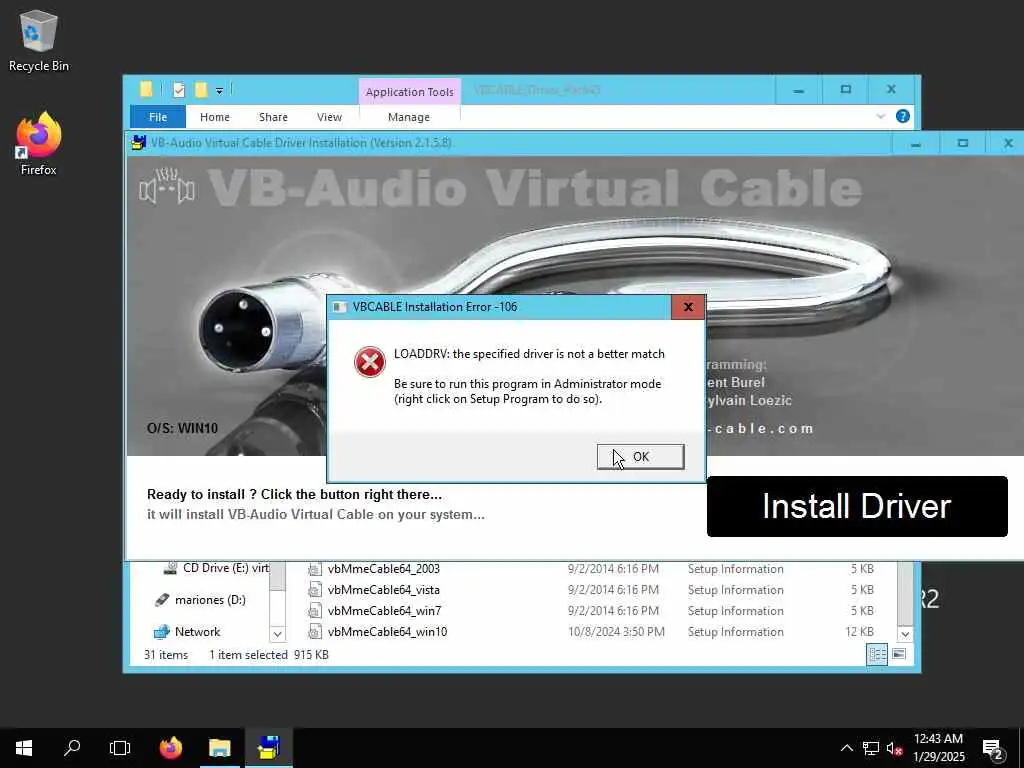
Task: Switch to VB-Audio installer on the taskbar
Action: pos(268,748)
